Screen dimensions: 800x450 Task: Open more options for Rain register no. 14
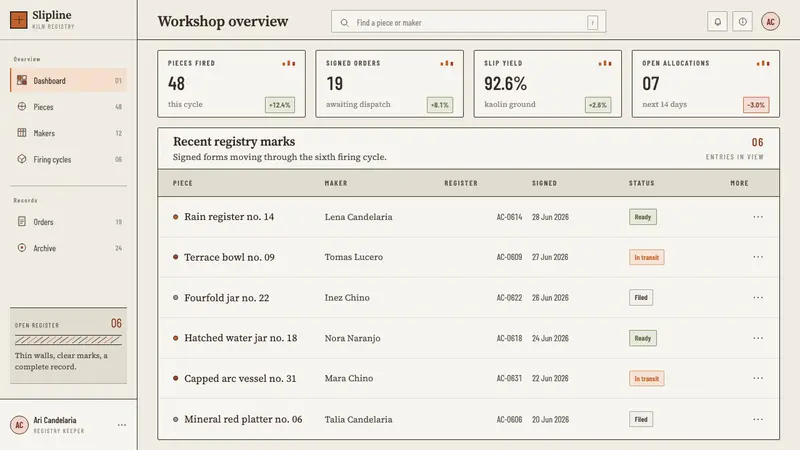click(x=758, y=217)
